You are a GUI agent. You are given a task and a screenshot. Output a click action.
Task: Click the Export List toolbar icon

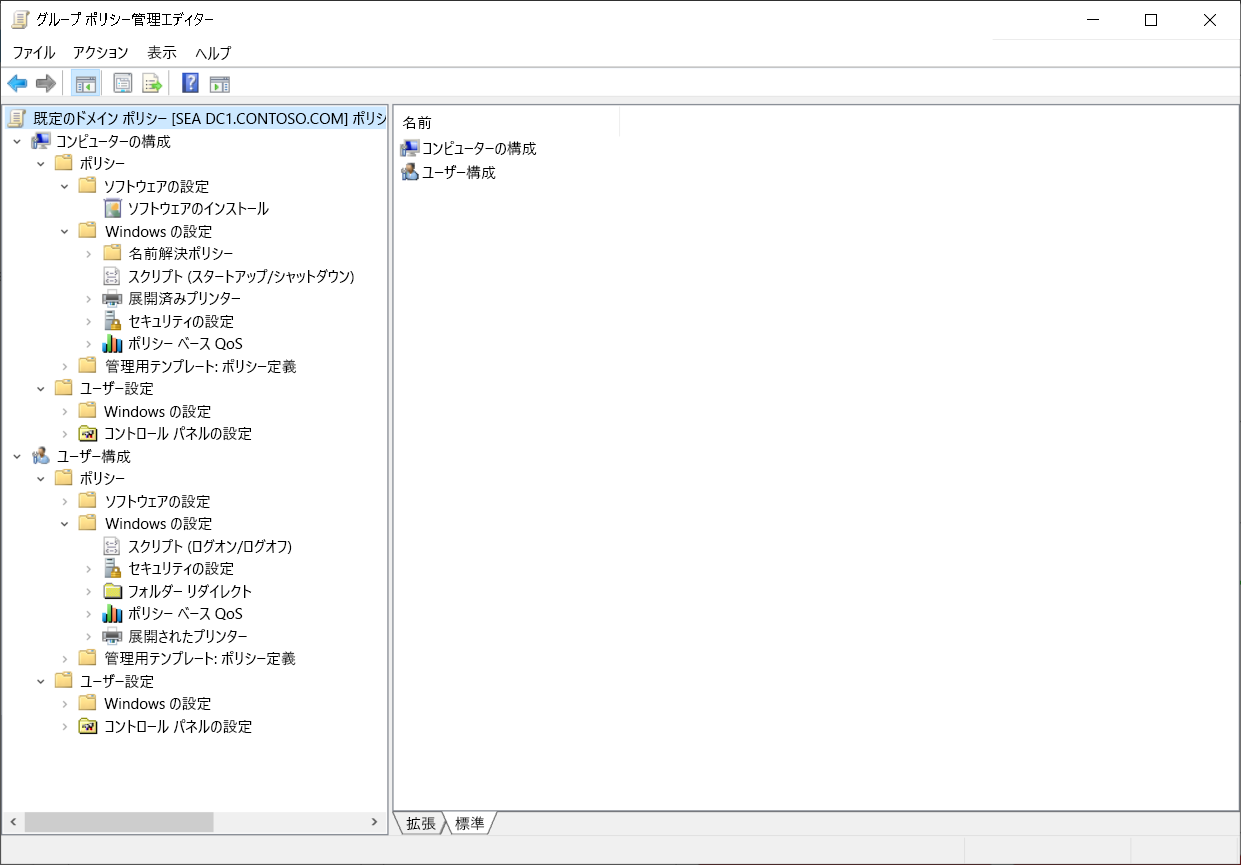coord(152,83)
